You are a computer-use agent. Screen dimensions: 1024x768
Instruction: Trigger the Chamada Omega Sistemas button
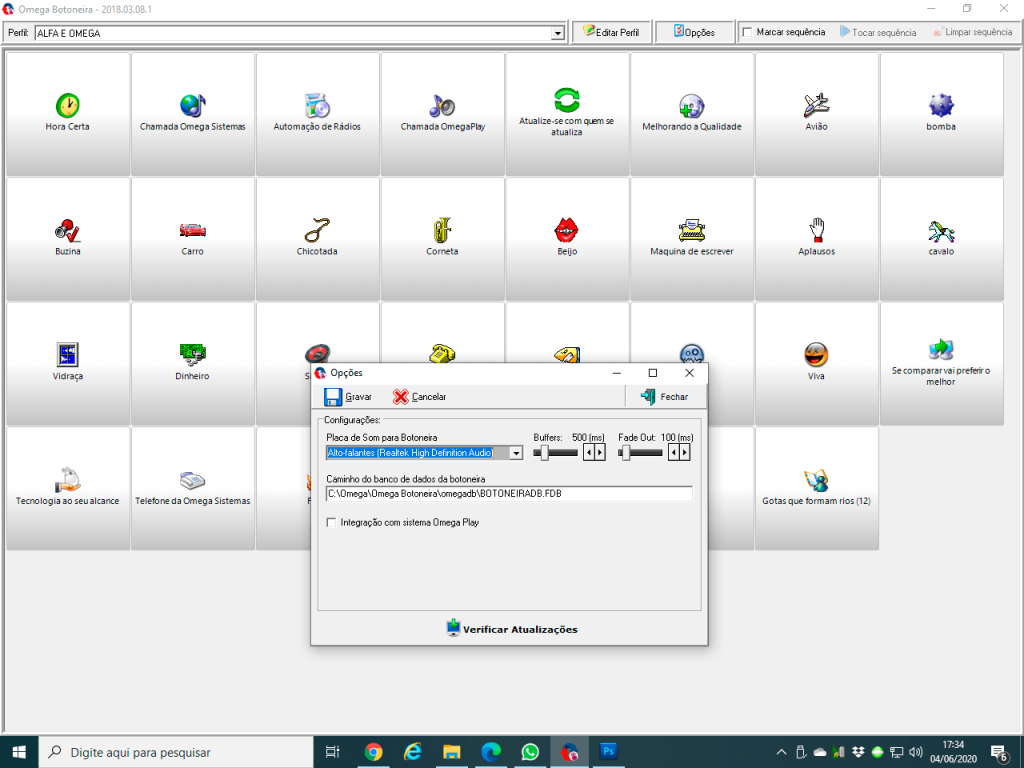pyautogui.click(x=193, y=114)
